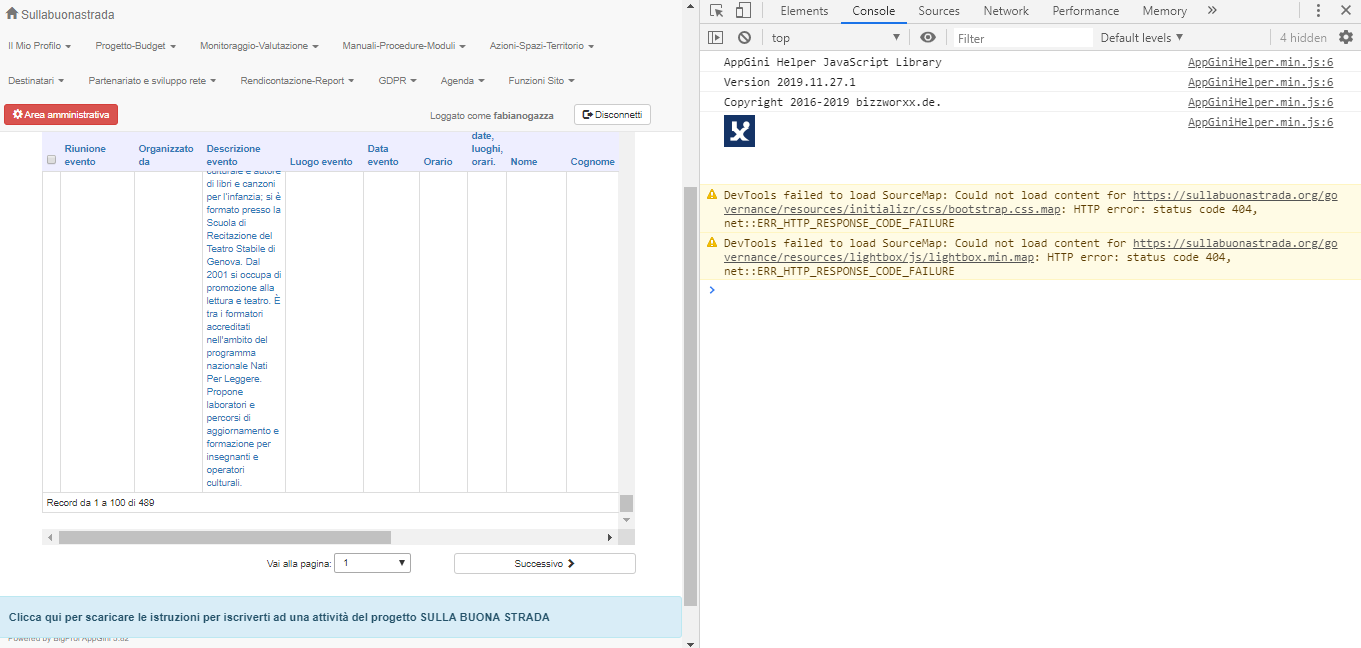Viewport: 1361px width, 648px height.
Task: Open the Default levels dropdown
Action: pos(1142,38)
